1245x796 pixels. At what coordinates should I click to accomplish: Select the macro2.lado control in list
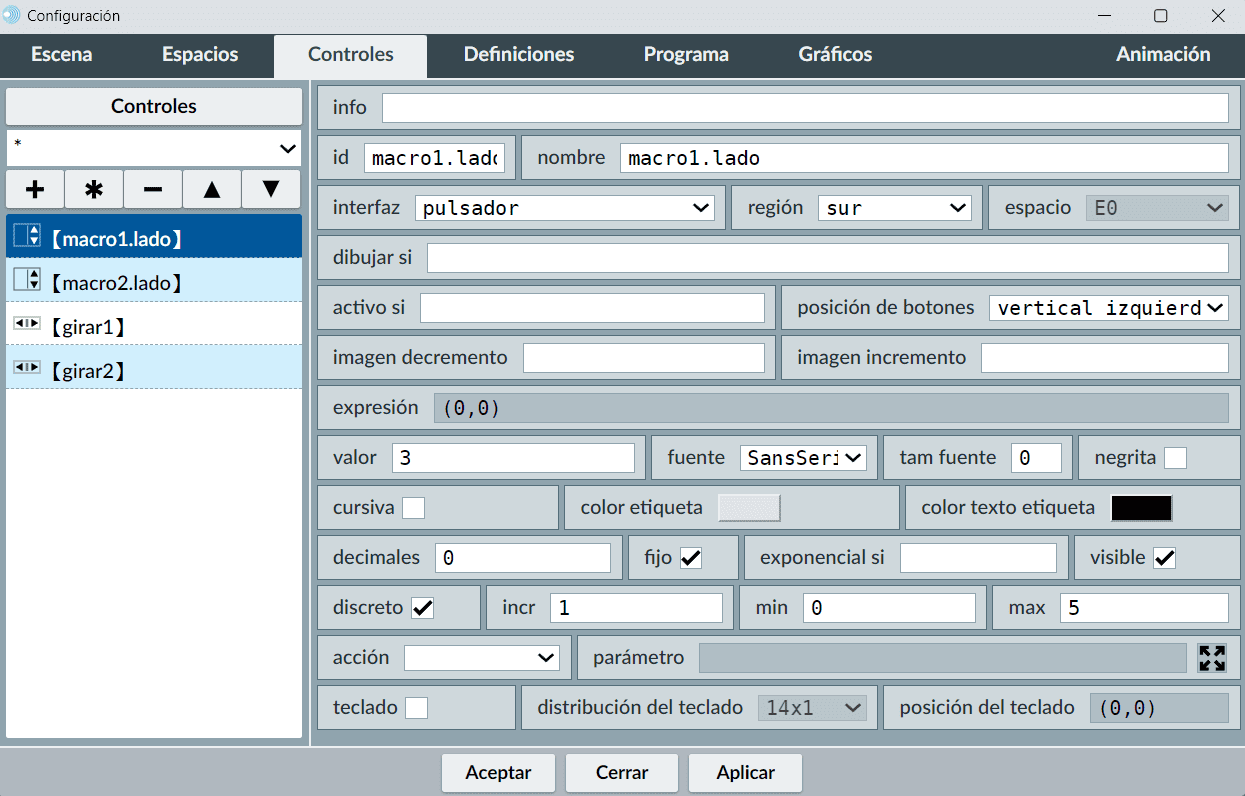[x=154, y=283]
